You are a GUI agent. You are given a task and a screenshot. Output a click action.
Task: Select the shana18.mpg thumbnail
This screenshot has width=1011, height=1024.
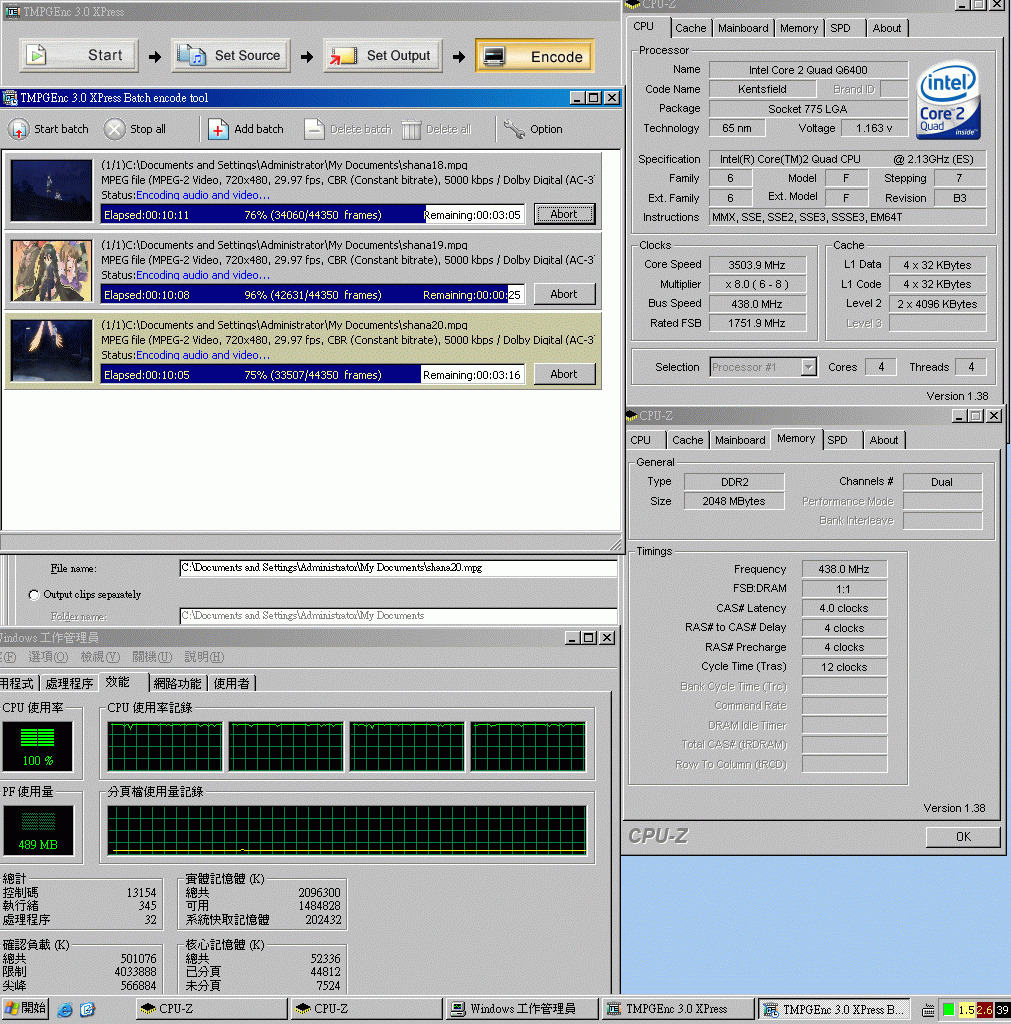pyautogui.click(x=52, y=190)
